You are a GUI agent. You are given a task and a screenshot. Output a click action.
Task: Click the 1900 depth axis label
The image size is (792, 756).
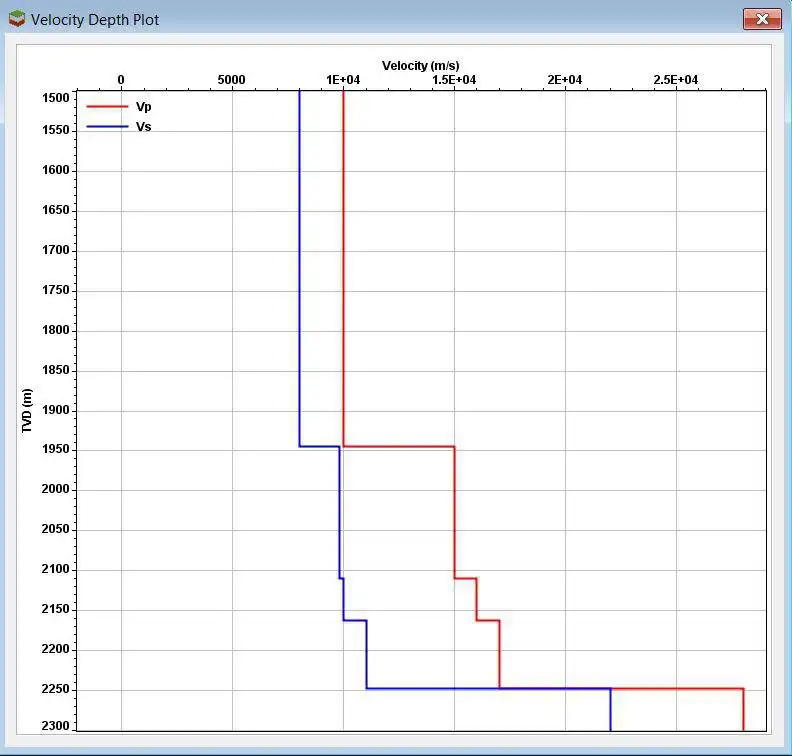(x=56, y=410)
